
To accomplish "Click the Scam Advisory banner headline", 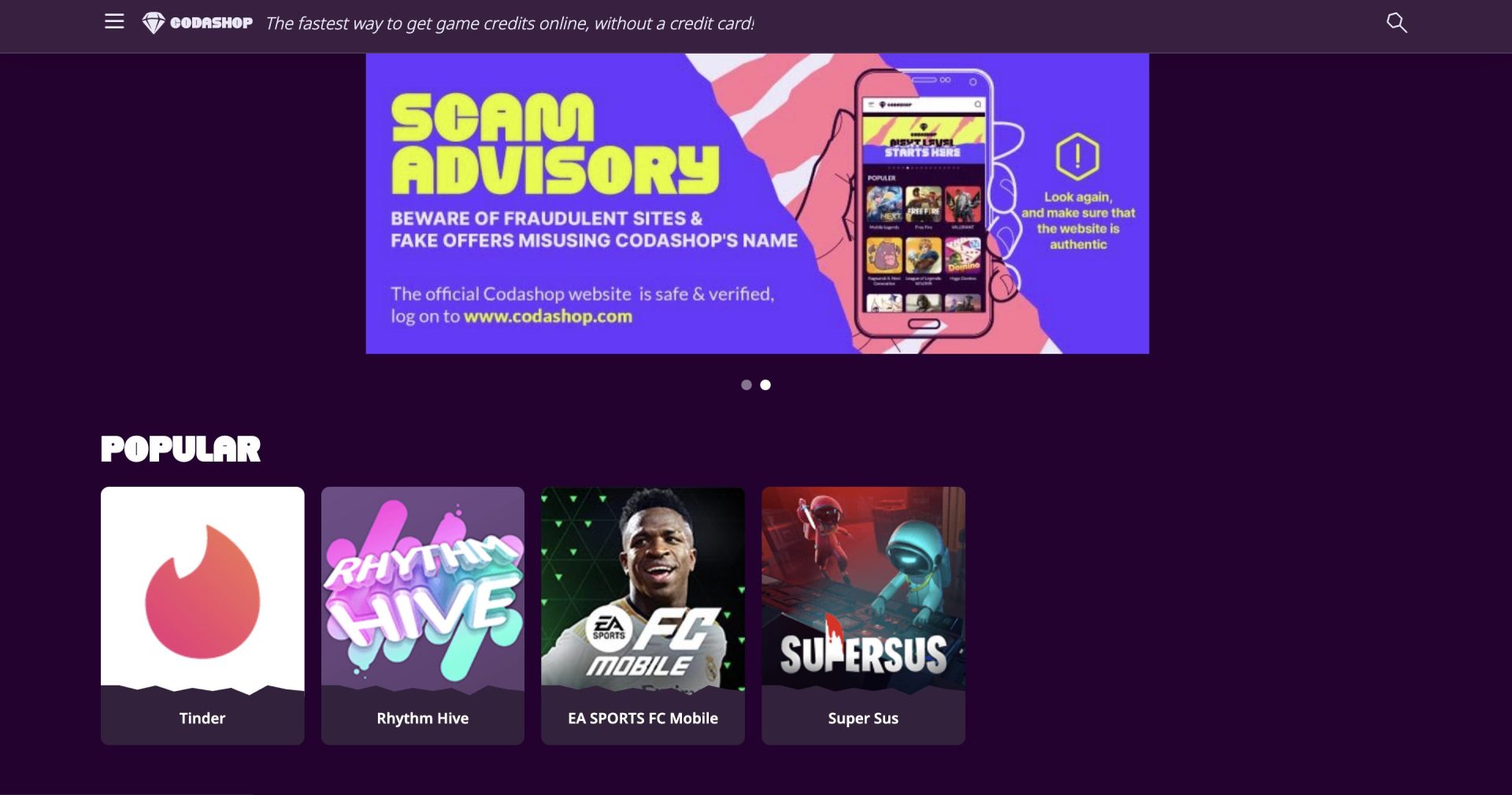I will pos(554,143).
